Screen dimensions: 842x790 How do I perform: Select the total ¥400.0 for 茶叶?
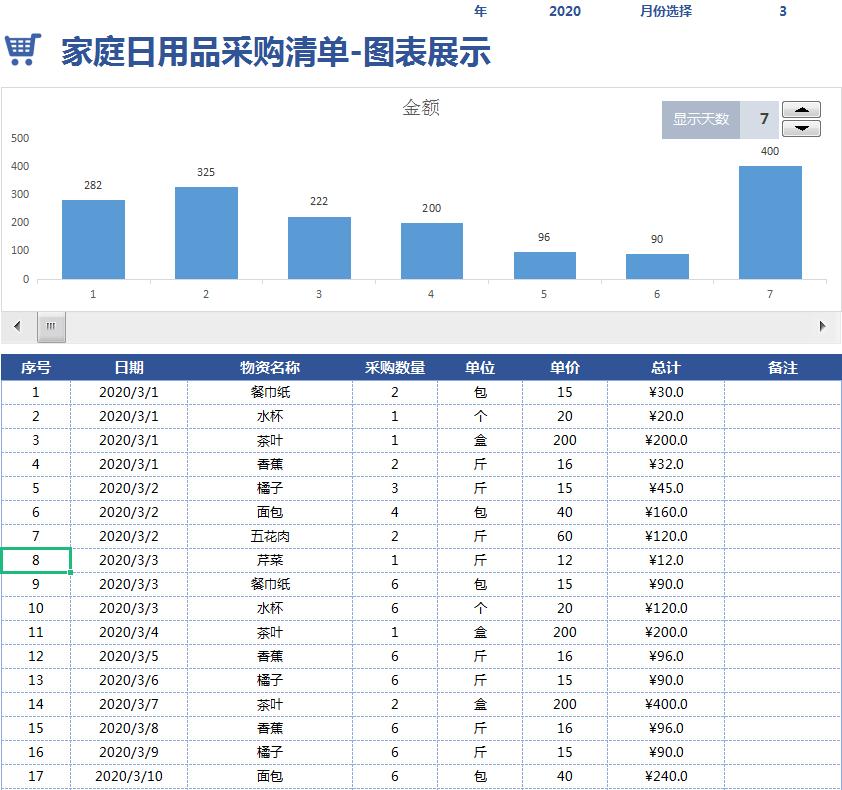pos(666,704)
